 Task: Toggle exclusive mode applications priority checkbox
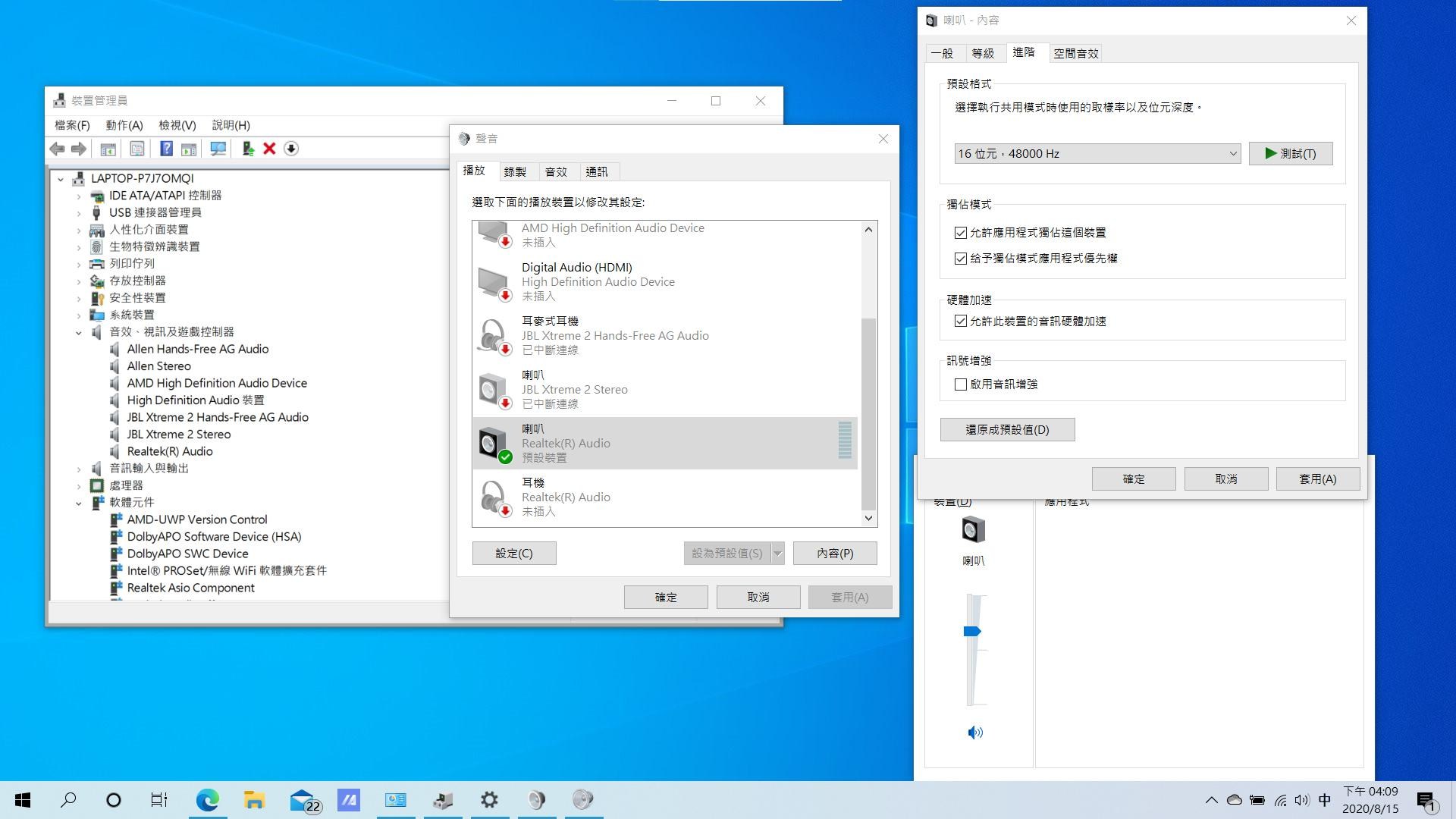click(x=961, y=259)
